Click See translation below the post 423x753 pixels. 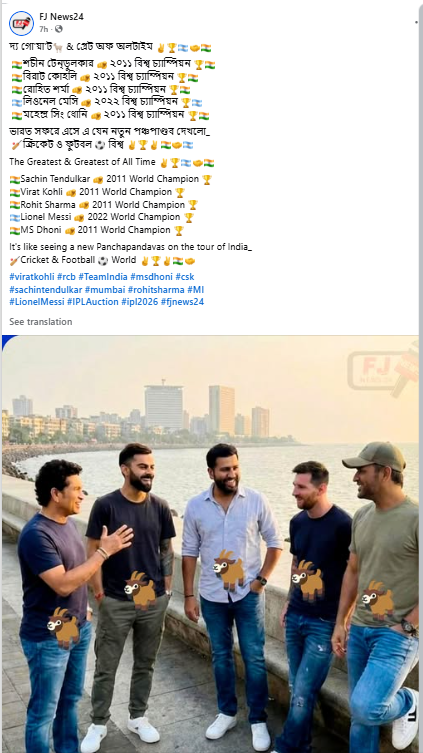41,322
